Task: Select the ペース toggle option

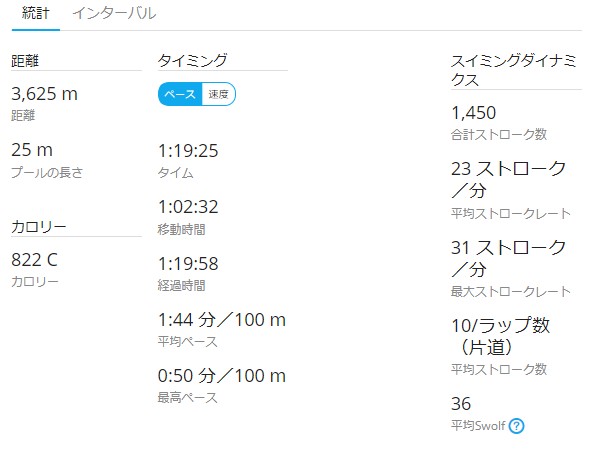Action: 180,94
